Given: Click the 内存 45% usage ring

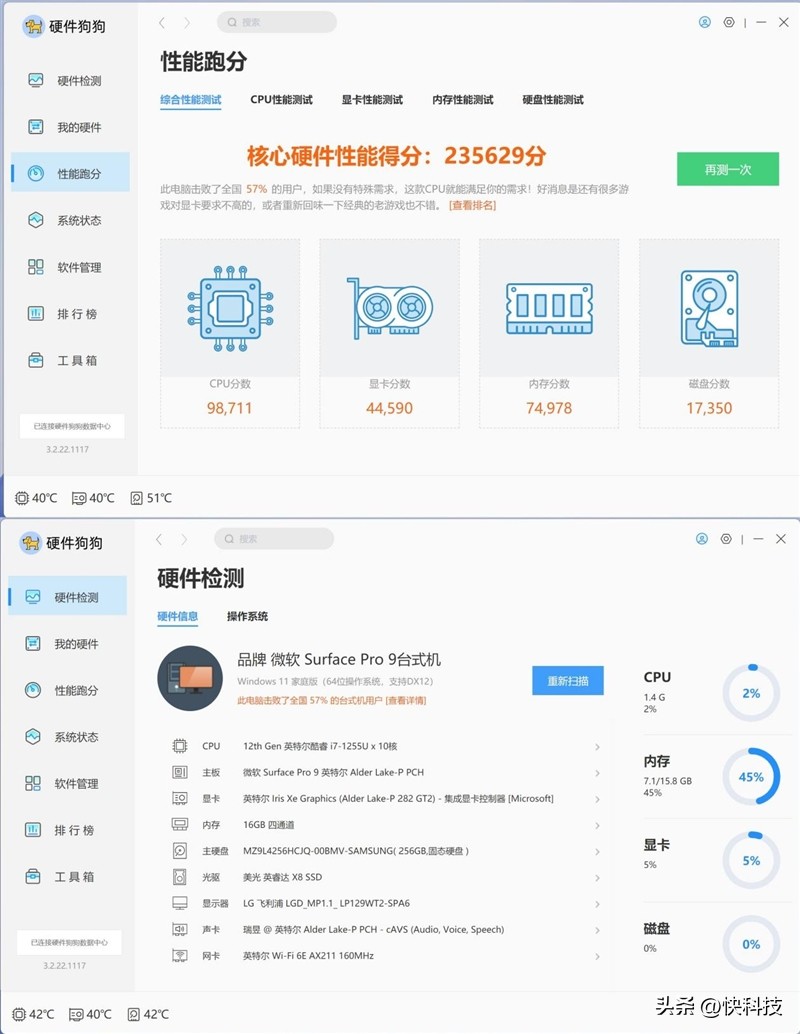Looking at the screenshot, I should point(750,776).
